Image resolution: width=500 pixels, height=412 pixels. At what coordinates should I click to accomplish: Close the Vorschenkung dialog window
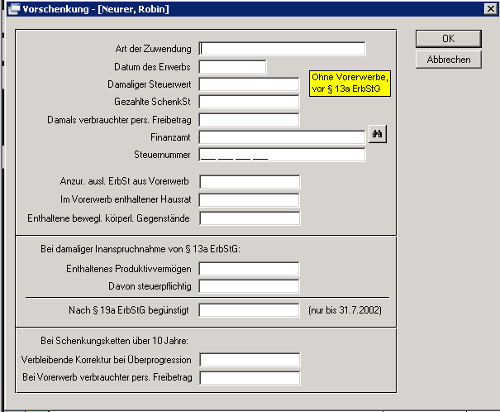(491, 9)
